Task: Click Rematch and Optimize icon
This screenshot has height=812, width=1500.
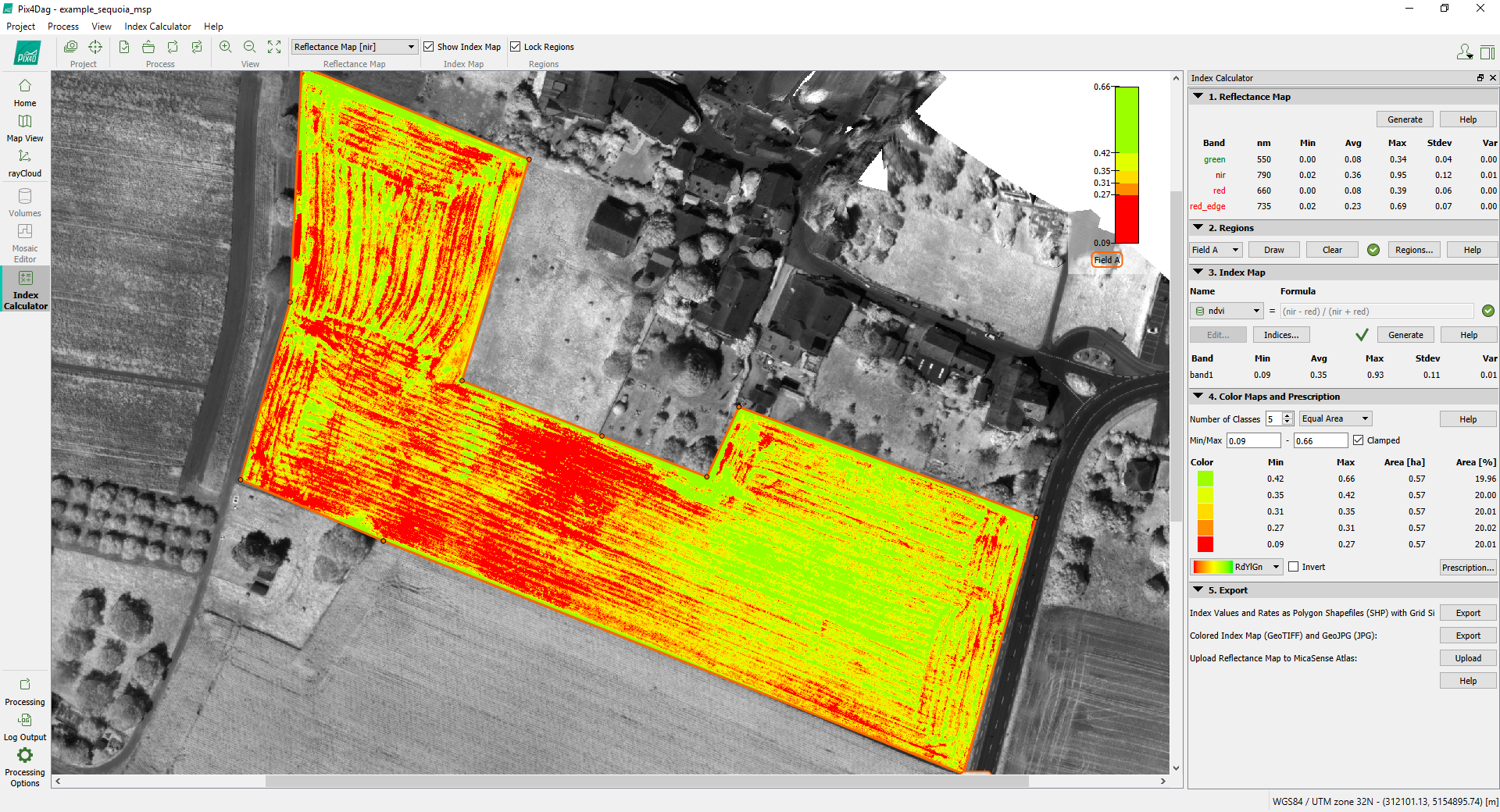Action: [197, 47]
